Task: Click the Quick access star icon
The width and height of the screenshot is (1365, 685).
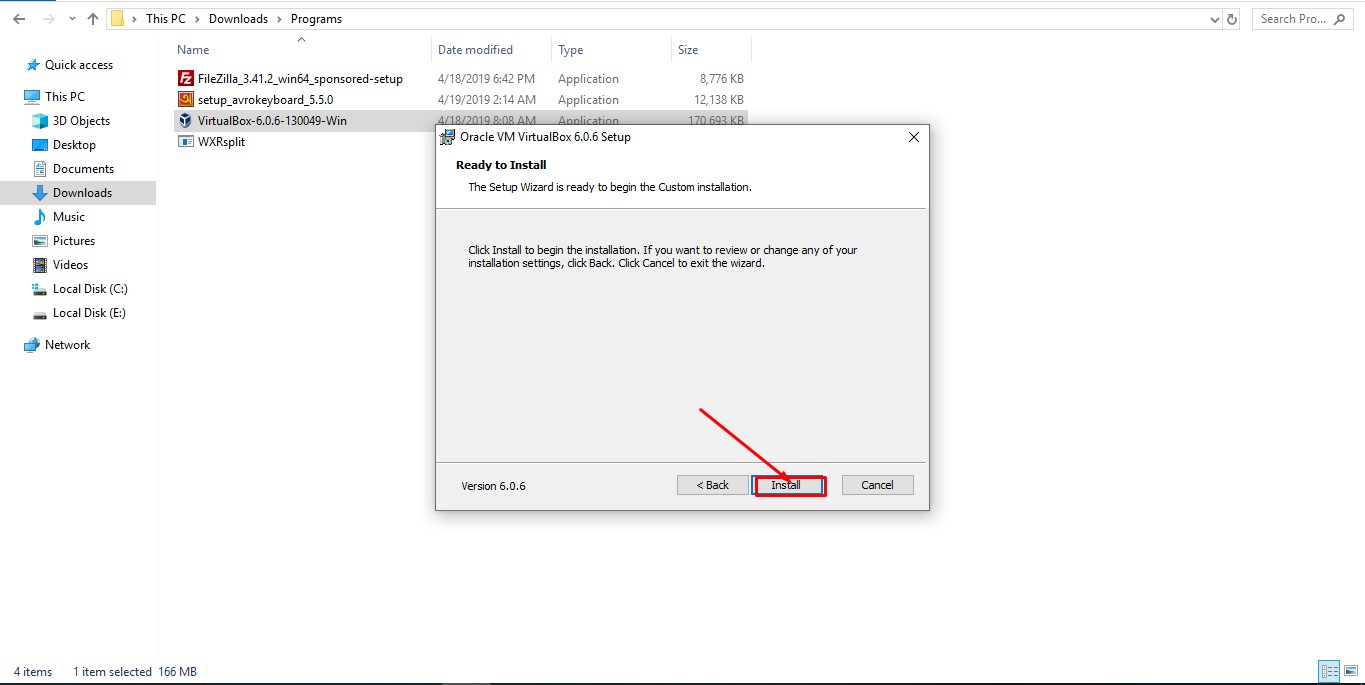Action: (32, 65)
